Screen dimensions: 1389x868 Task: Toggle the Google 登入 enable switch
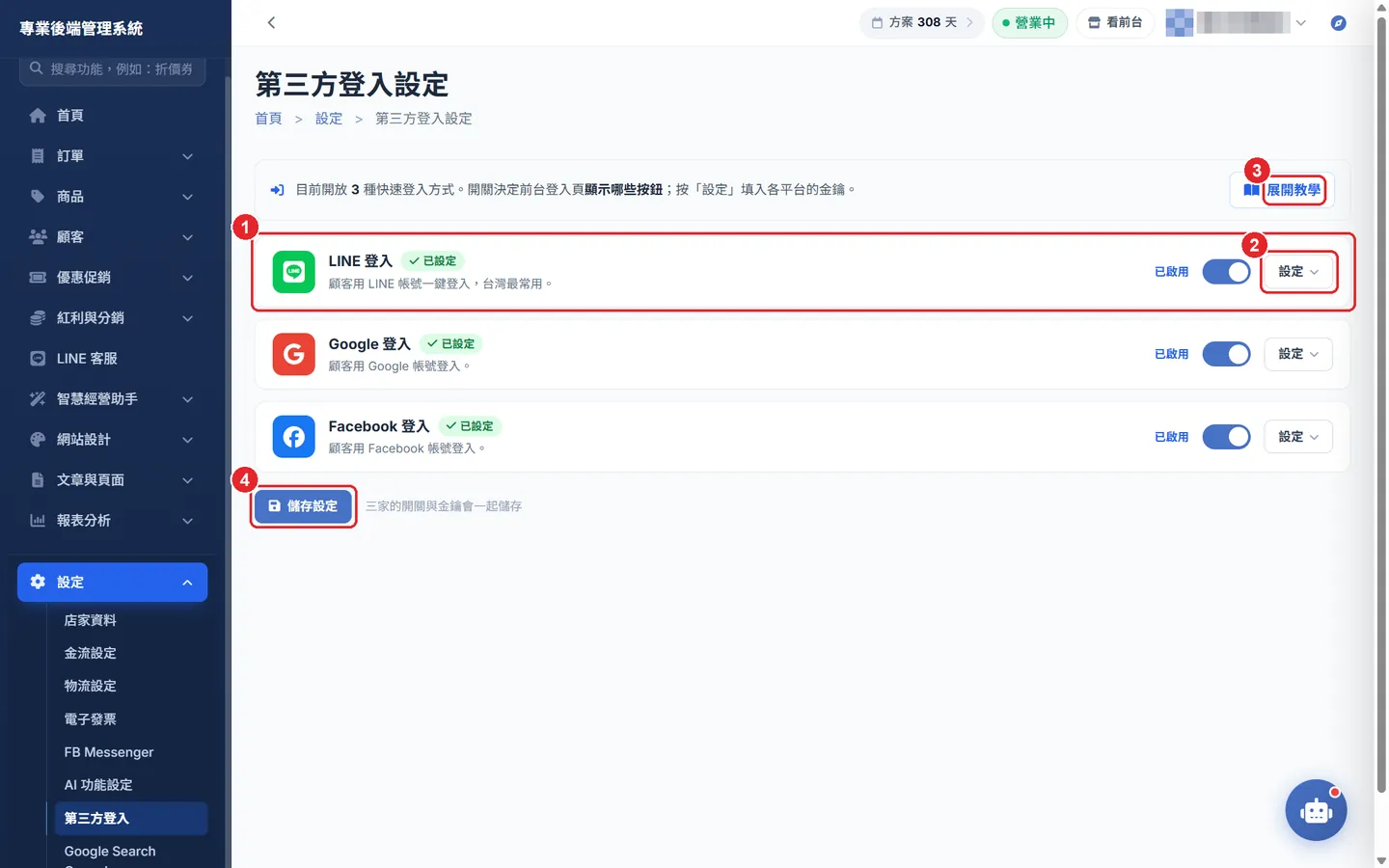(x=1226, y=354)
